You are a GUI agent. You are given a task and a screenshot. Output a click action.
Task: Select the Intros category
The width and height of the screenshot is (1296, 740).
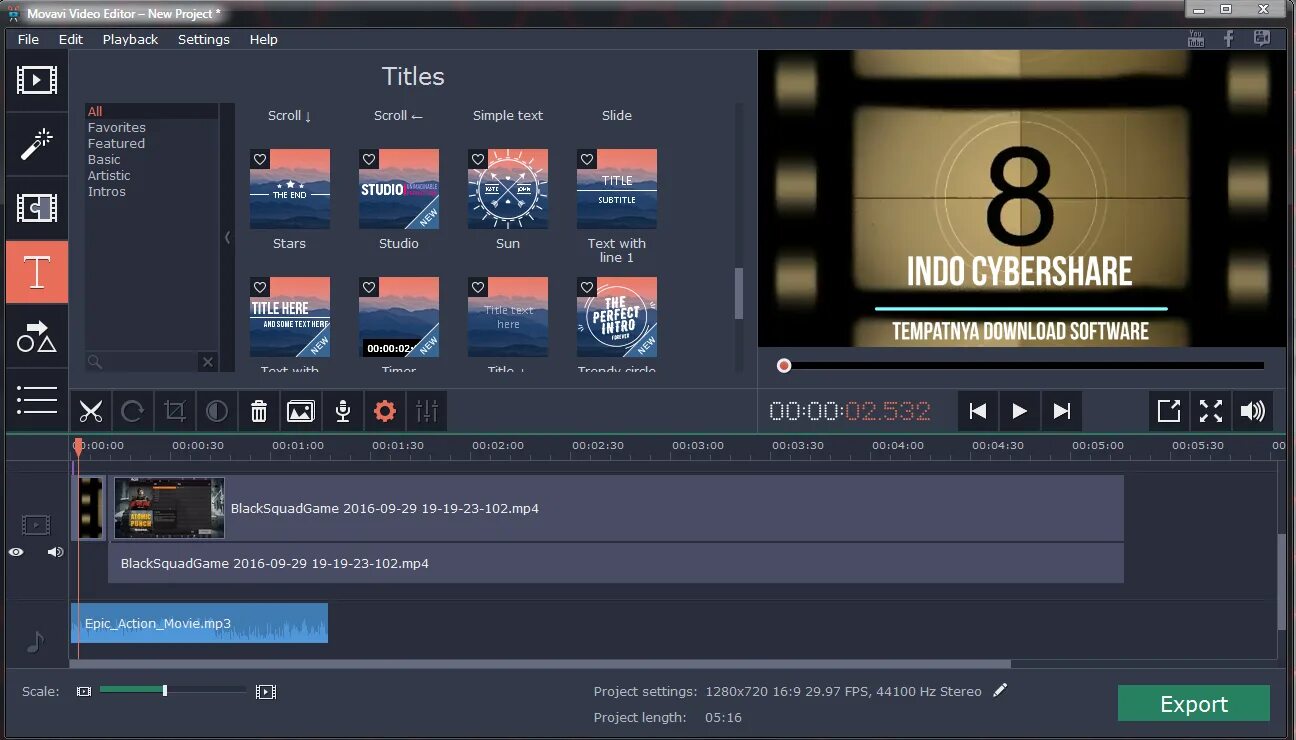coord(107,191)
